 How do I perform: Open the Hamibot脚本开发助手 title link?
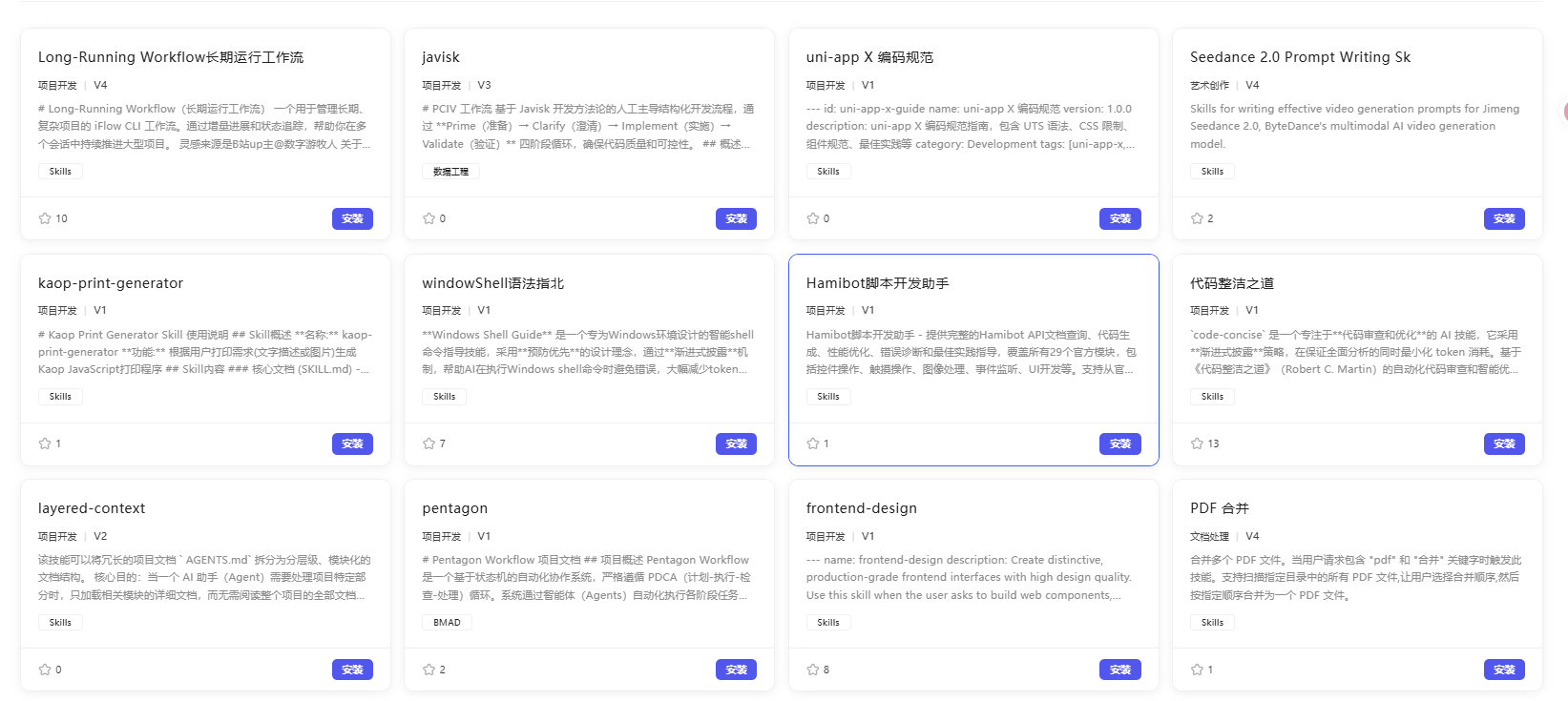coord(877,283)
